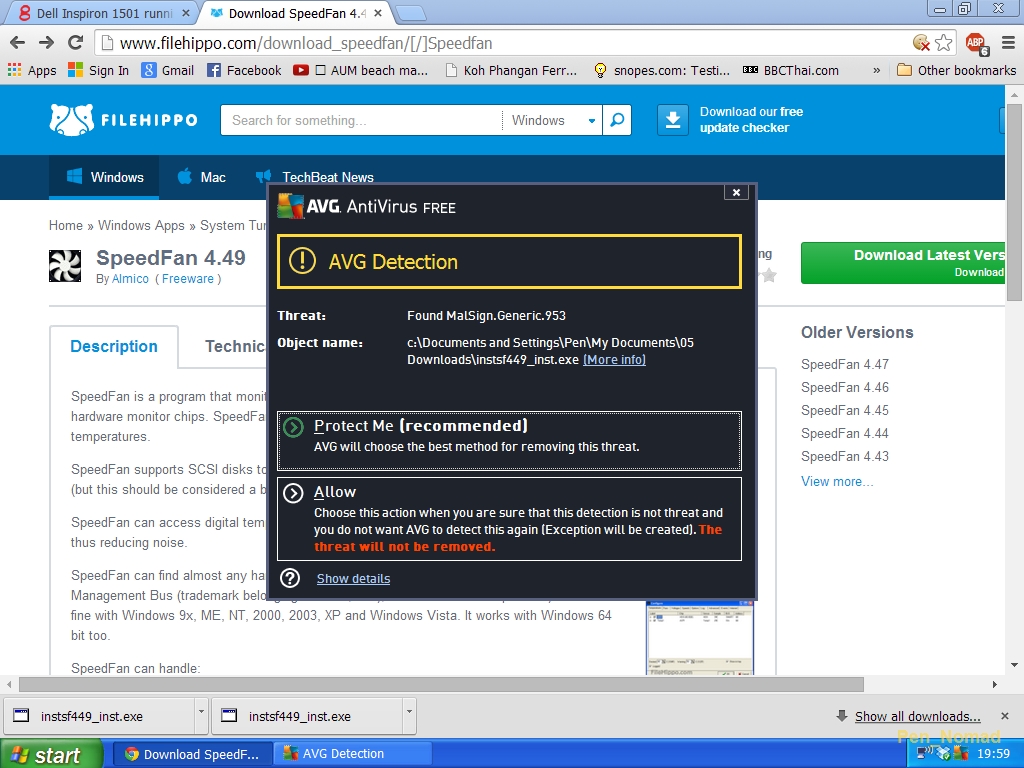The width and height of the screenshot is (1024, 768).
Task: Click the bookmark star in the address bar
Action: [x=943, y=43]
